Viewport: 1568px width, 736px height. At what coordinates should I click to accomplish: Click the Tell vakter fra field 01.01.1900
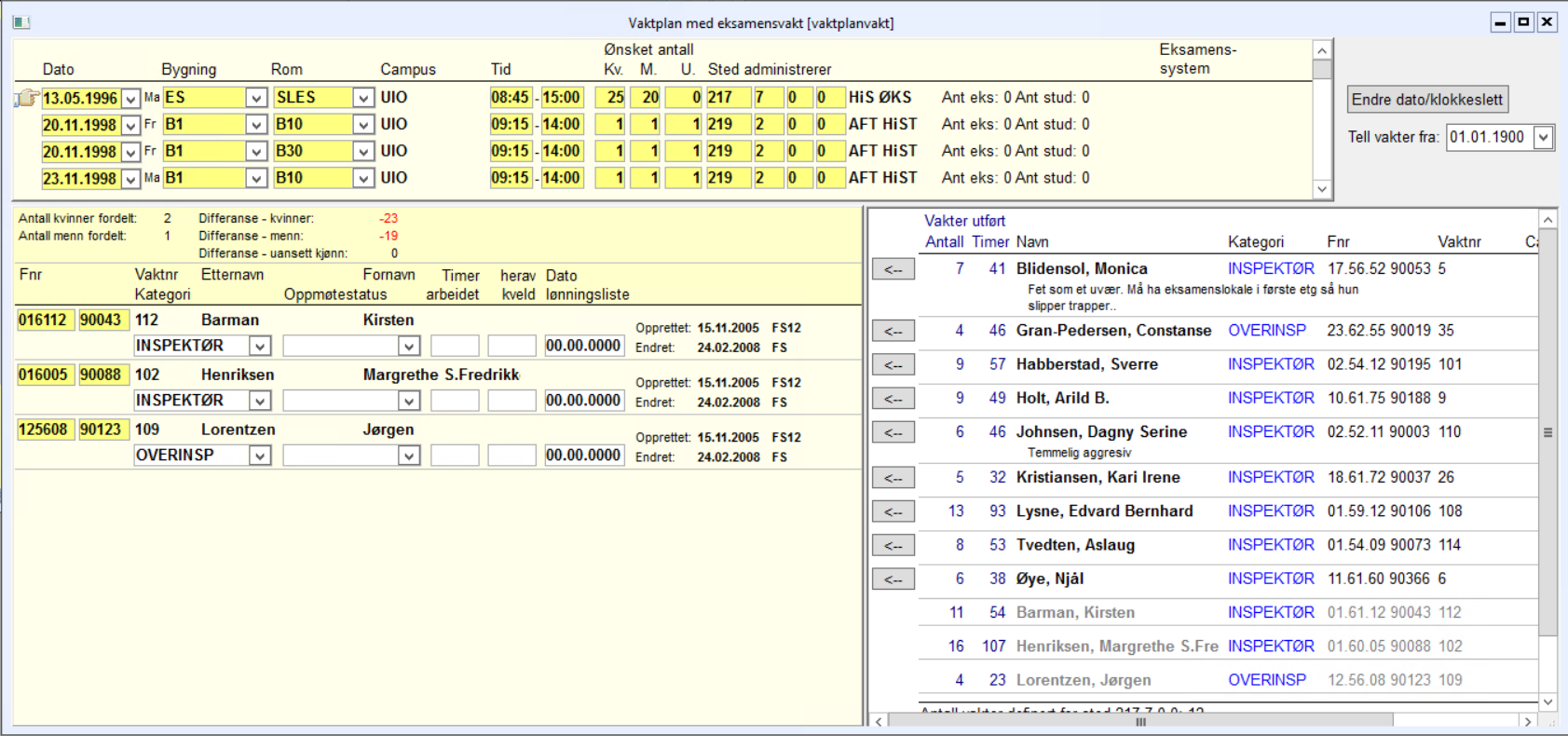click(x=1491, y=137)
